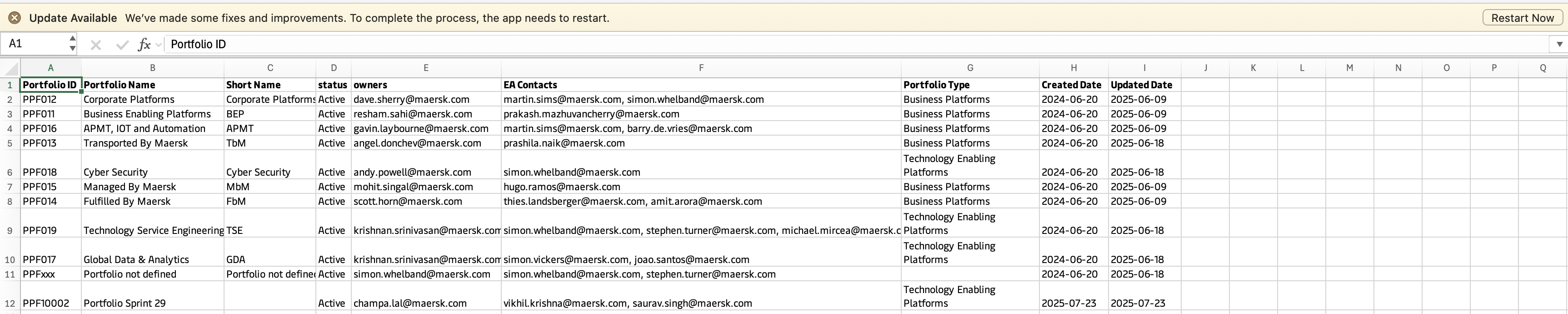Screen dimensions: 1568x314
Task: Select column H header
Action: [x=1073, y=68]
